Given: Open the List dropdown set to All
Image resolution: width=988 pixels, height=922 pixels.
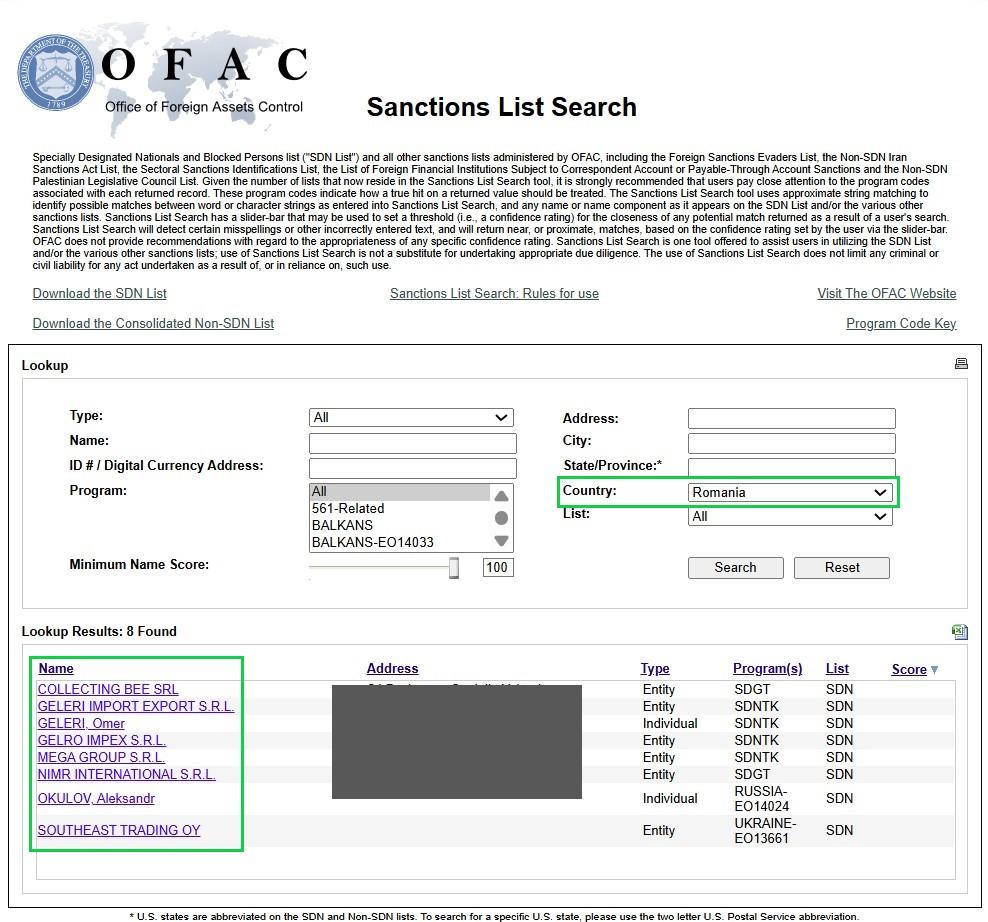Looking at the screenshot, I should click(x=790, y=516).
